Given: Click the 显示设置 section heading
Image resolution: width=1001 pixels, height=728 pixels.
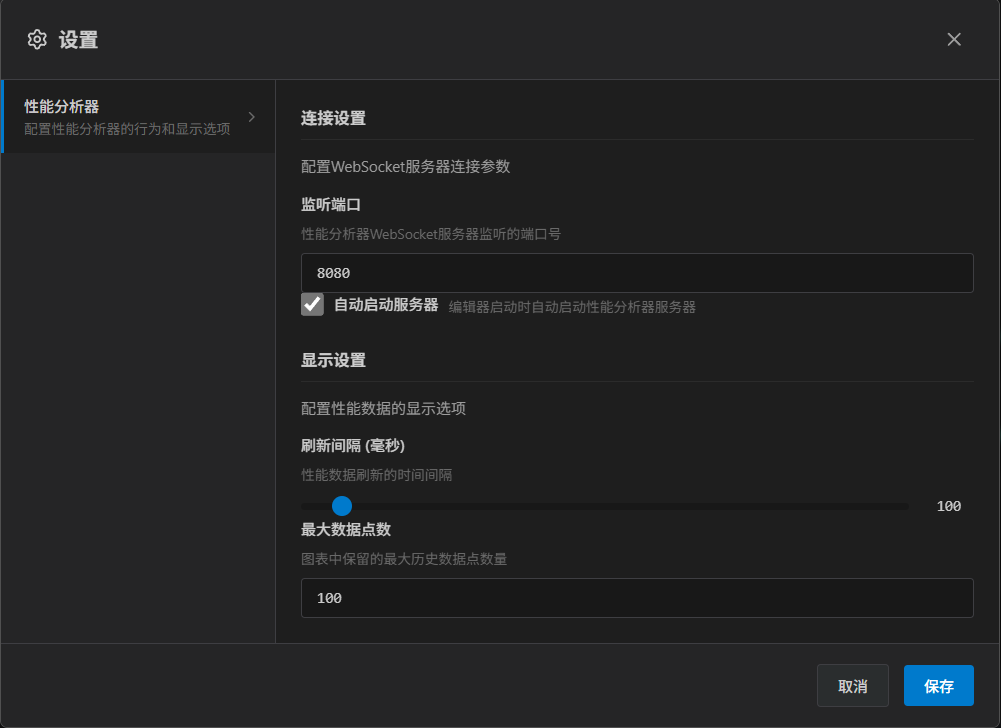Looking at the screenshot, I should point(333,360).
